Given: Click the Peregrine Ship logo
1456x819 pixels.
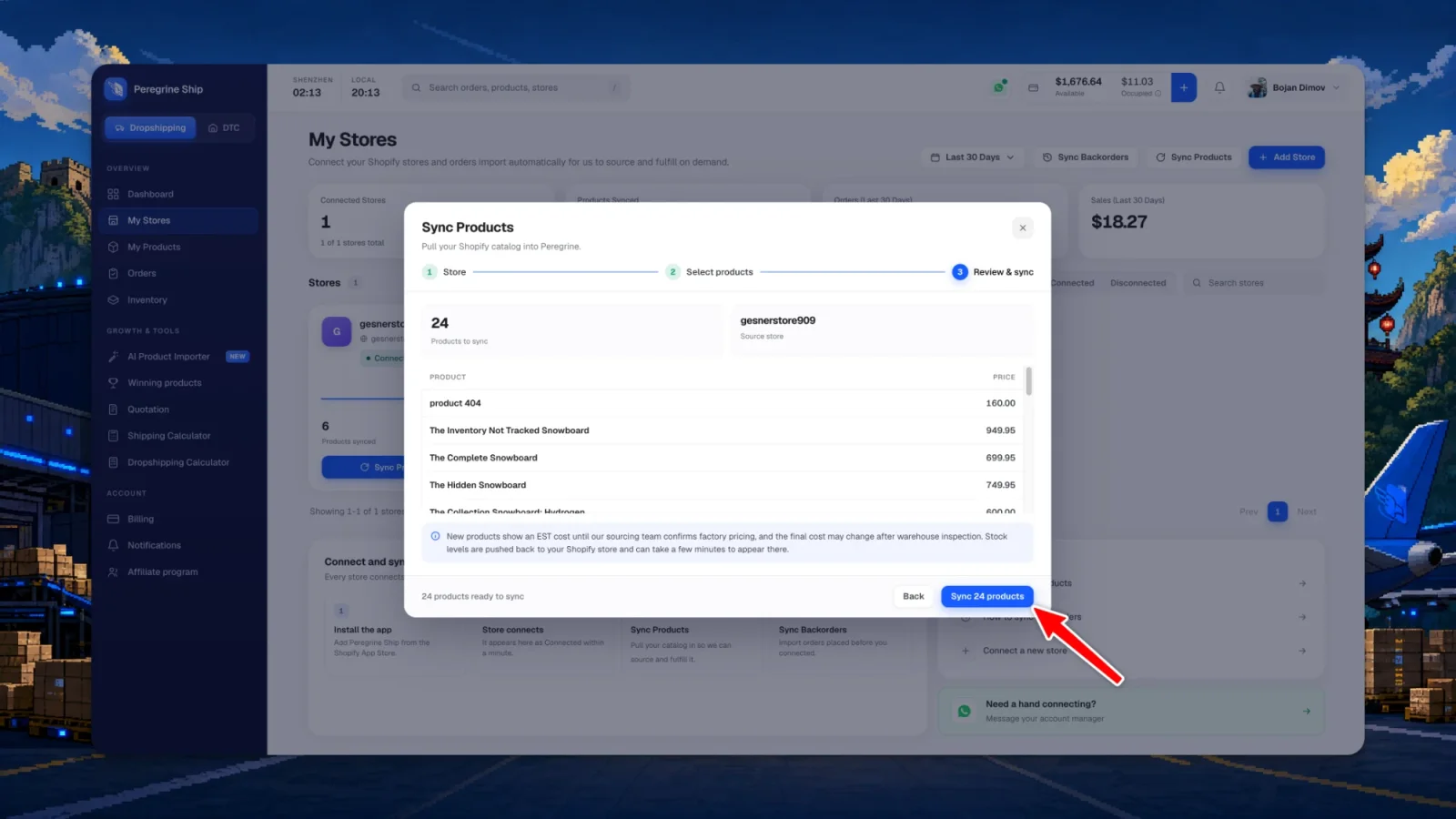Looking at the screenshot, I should (115, 88).
